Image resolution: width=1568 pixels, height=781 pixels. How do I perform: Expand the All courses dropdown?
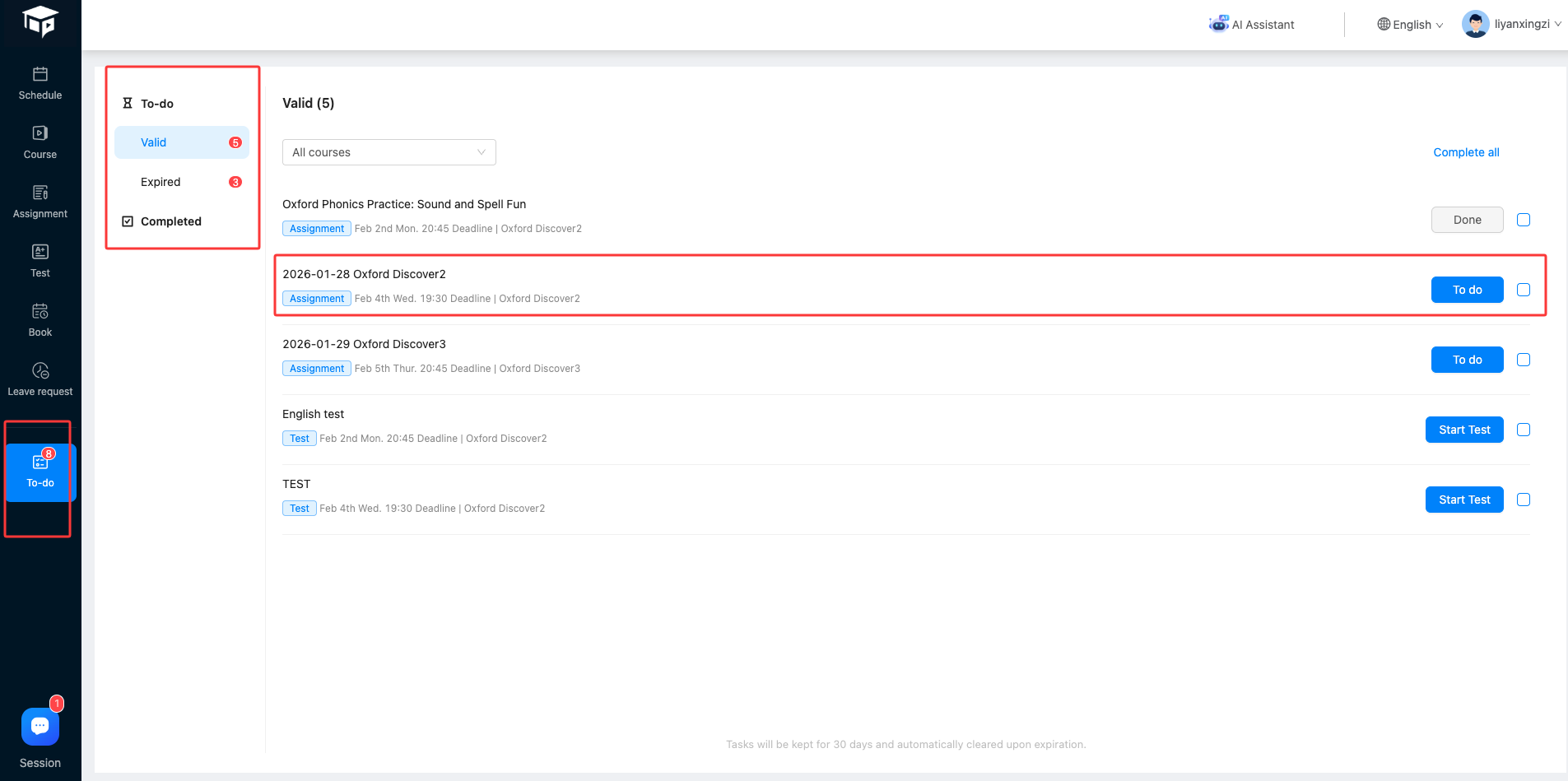click(389, 152)
